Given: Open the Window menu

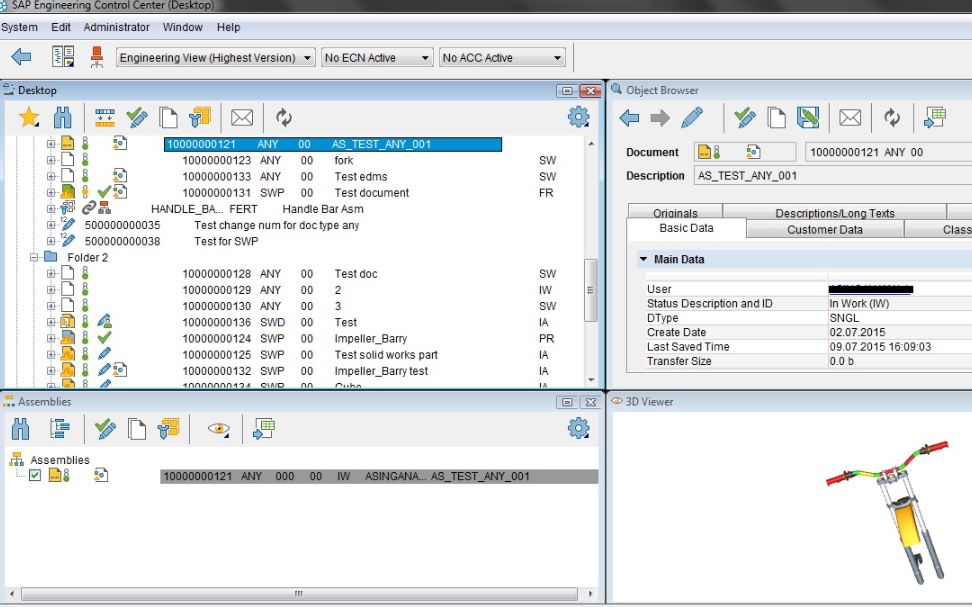Looking at the screenshot, I should [x=182, y=27].
